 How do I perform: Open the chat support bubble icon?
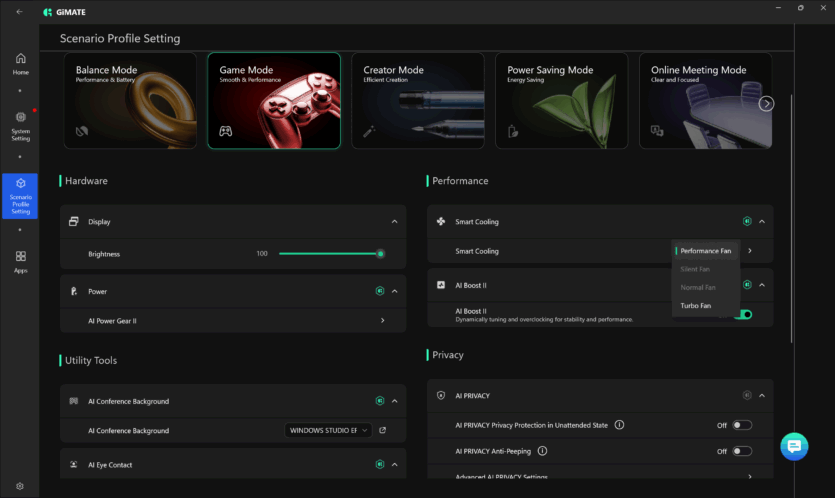tap(794, 446)
